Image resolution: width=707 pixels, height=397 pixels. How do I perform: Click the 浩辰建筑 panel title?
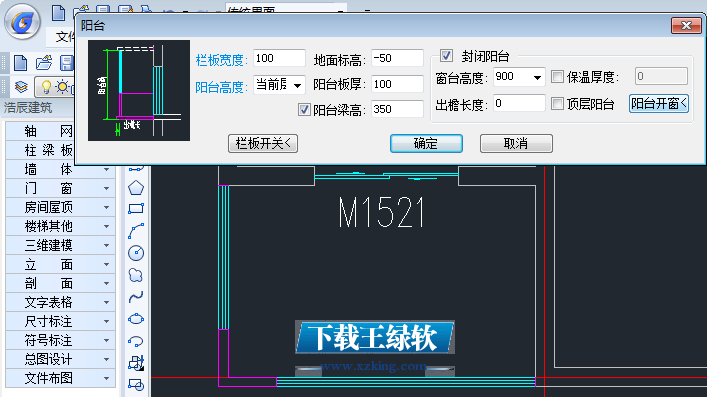pos(28,108)
